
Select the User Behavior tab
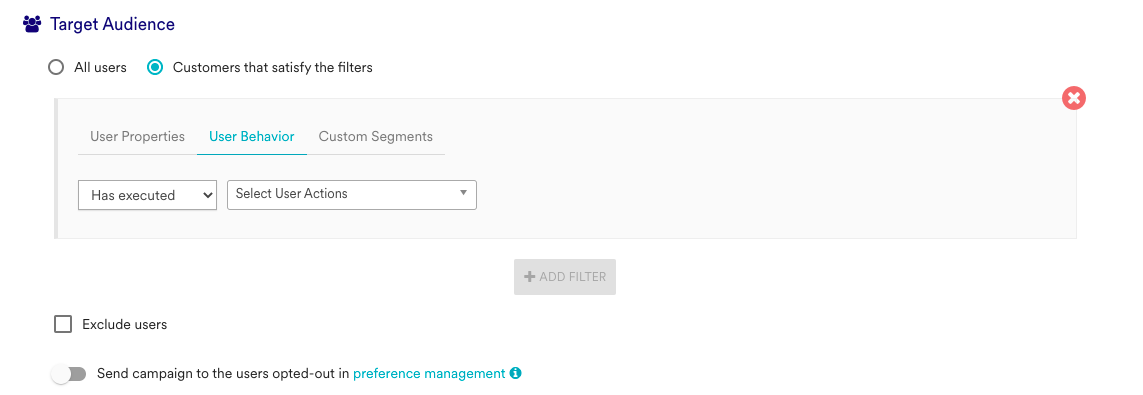(251, 136)
